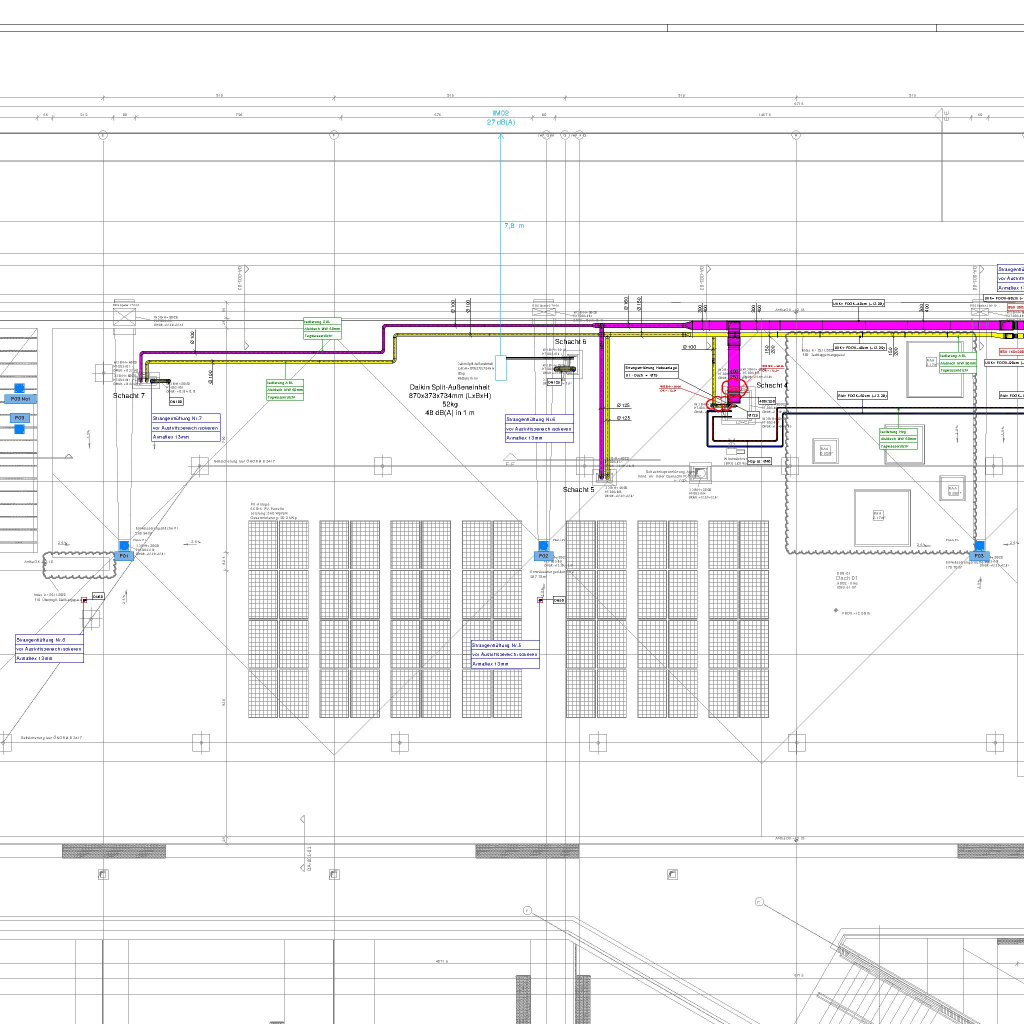Select the Daikin outdoor unit rectangle symbol

point(502,366)
